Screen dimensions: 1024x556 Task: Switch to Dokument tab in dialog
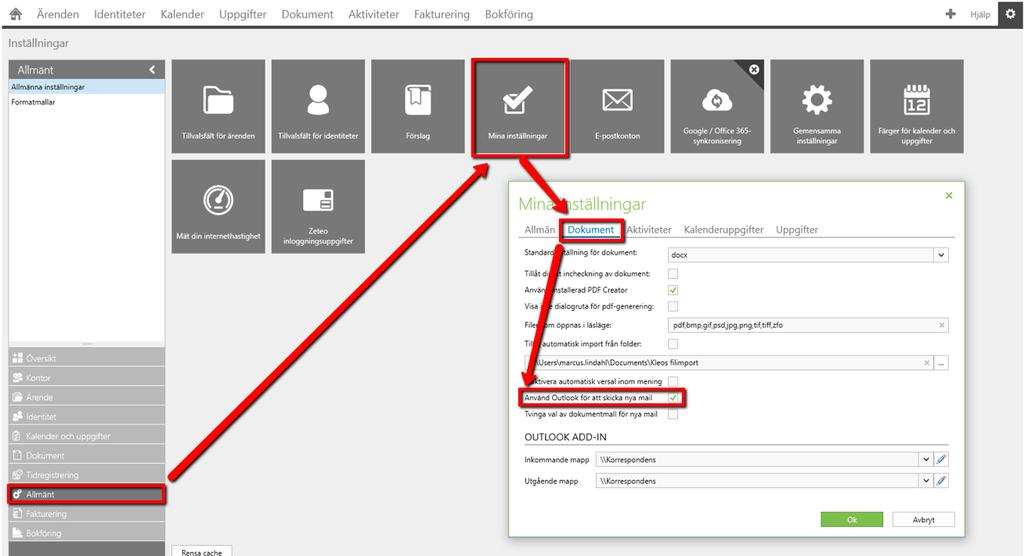(590, 229)
